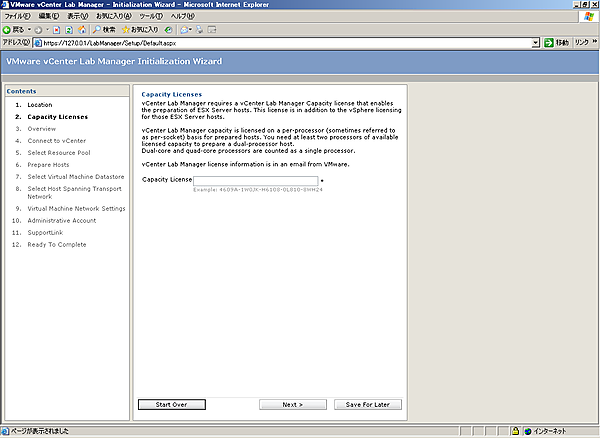Open Favorites (お気に入り) star toolbar button
This screenshot has width=600, height=438.
point(140,30)
